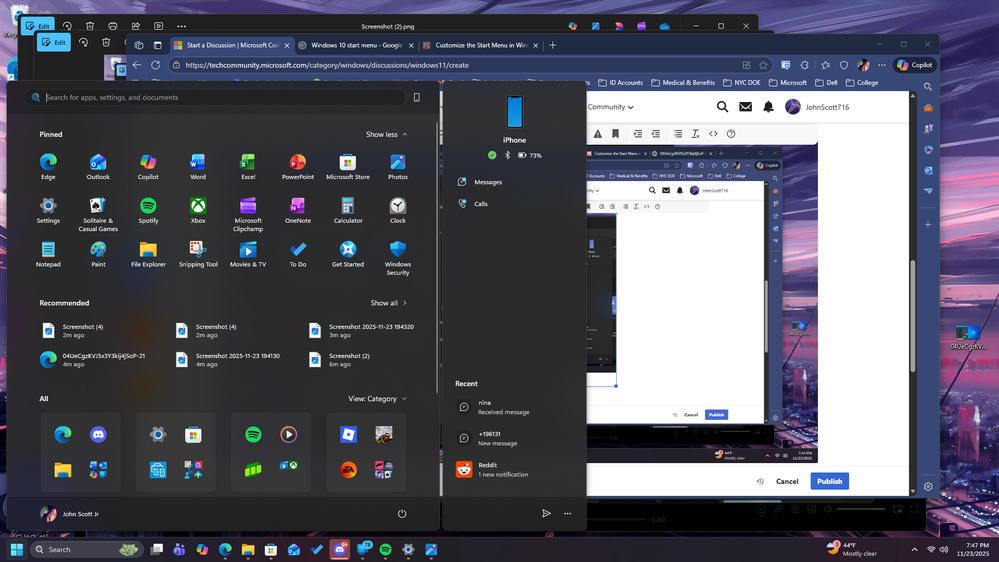
Task: Click the Windows Start button on taskbar
Action: click(x=17, y=549)
